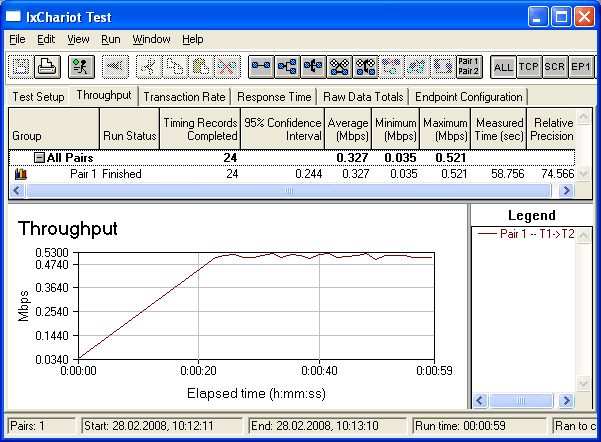Click the 58.756 measured time value
Screen dimensions: 601x442
(507, 174)
